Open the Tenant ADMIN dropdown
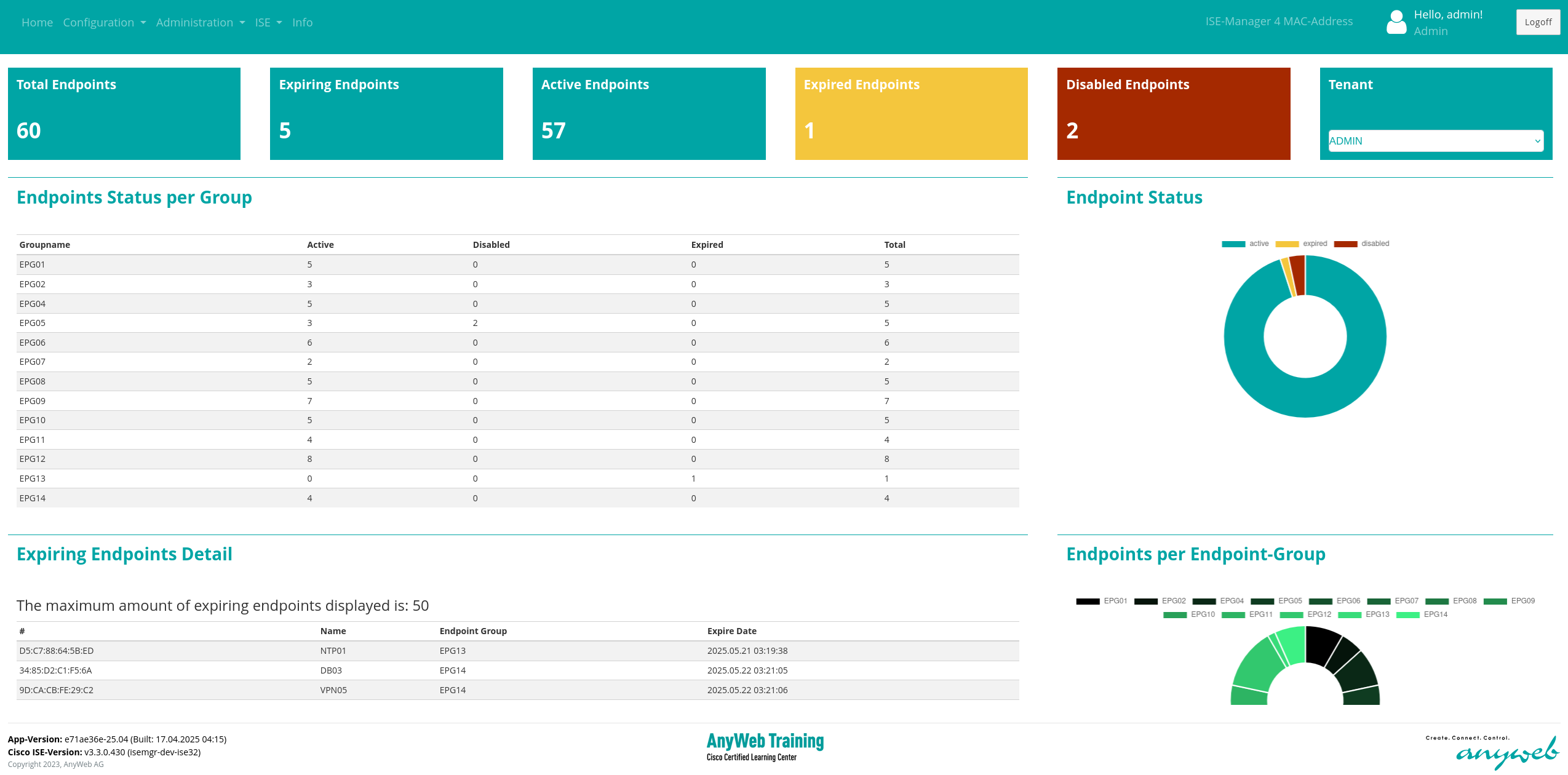Viewport: 1568px width, 775px height. point(1435,141)
